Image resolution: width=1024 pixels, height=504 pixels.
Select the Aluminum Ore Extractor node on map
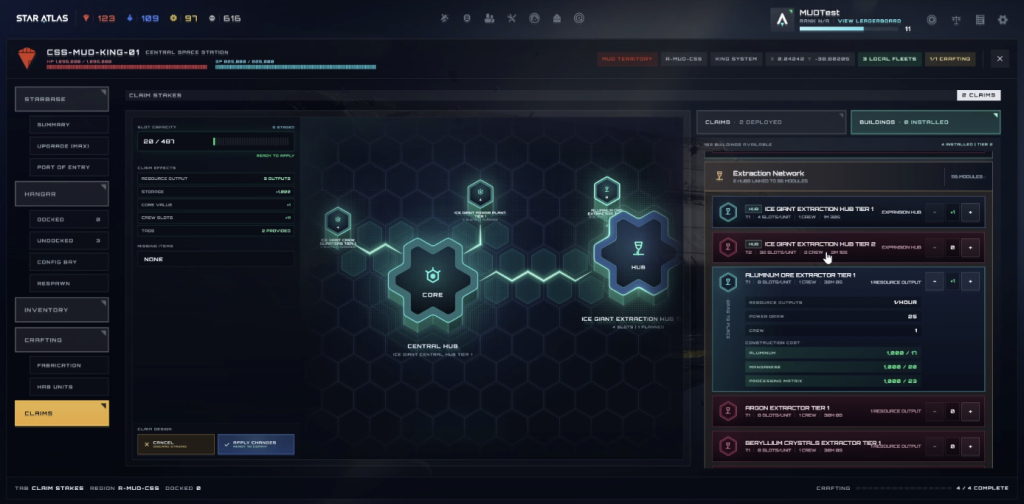point(607,189)
